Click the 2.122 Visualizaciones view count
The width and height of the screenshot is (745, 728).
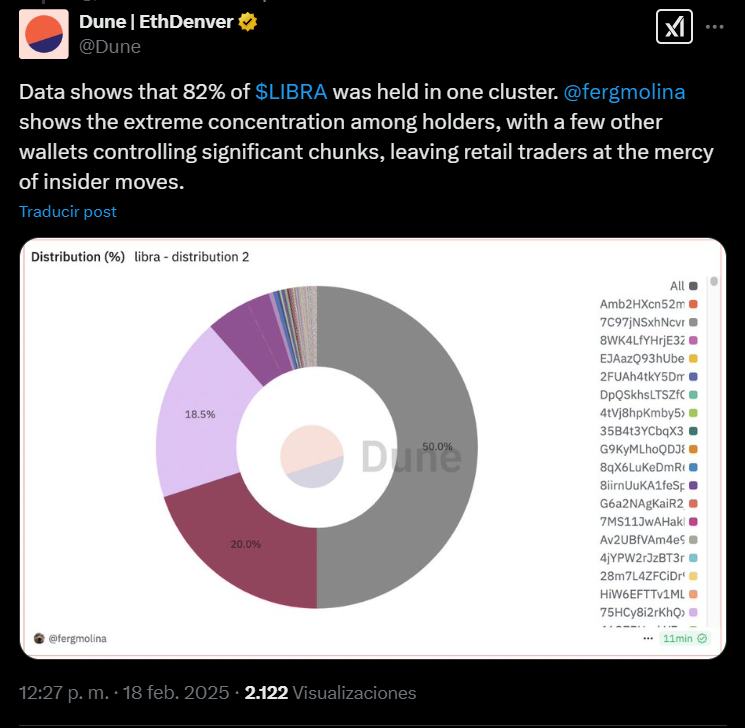point(330,692)
